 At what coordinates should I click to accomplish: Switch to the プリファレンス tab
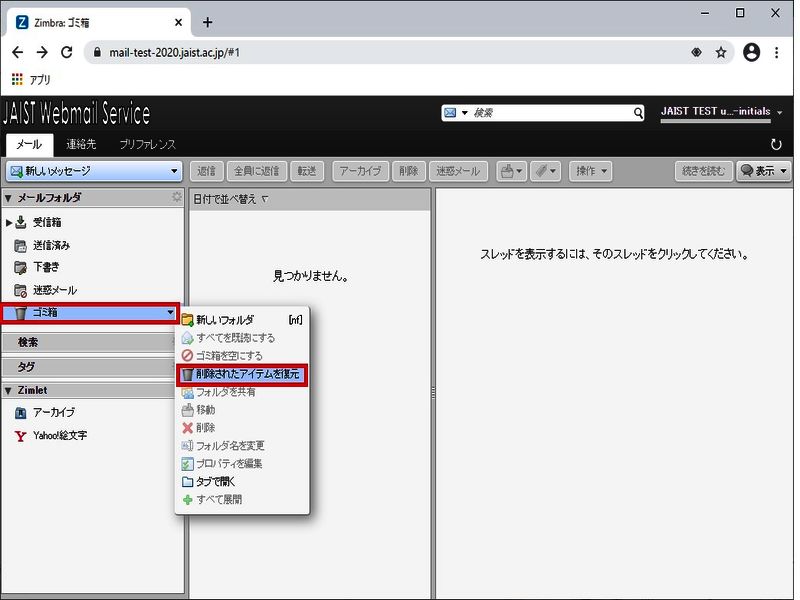[147, 144]
